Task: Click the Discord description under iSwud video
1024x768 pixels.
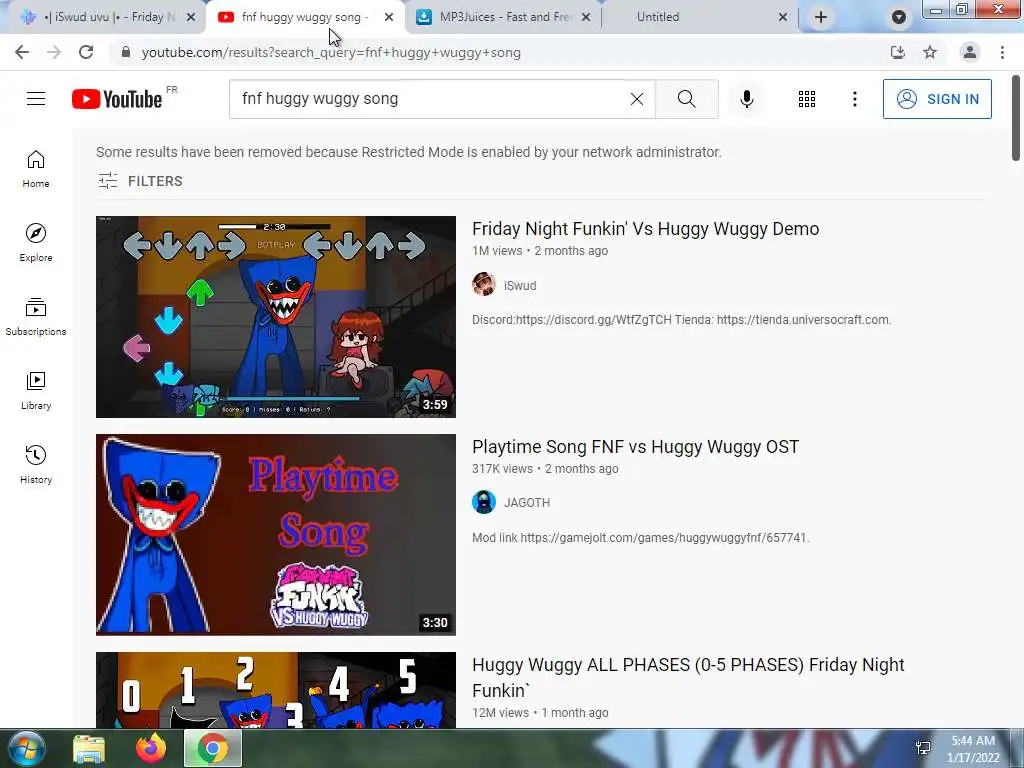Action: (x=681, y=320)
